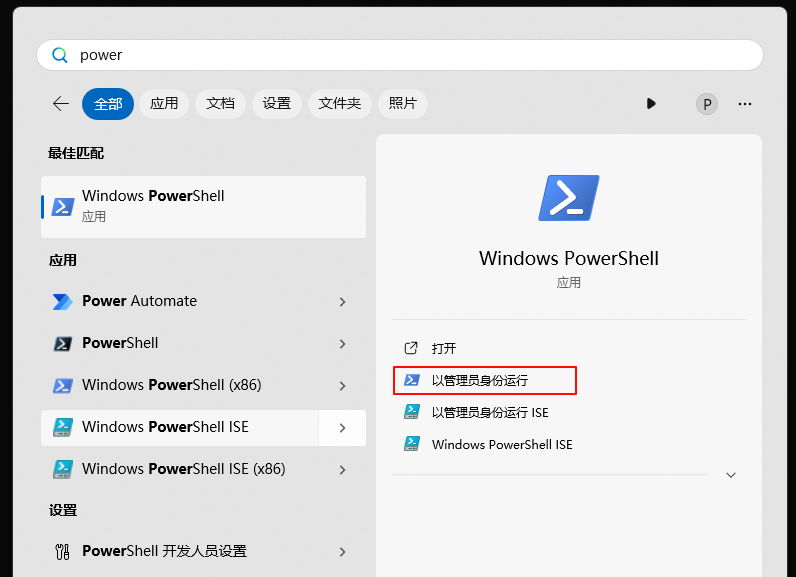This screenshot has width=796, height=577.
Task: Run PowerShell via 以管理员身份运行
Action: tap(485, 380)
